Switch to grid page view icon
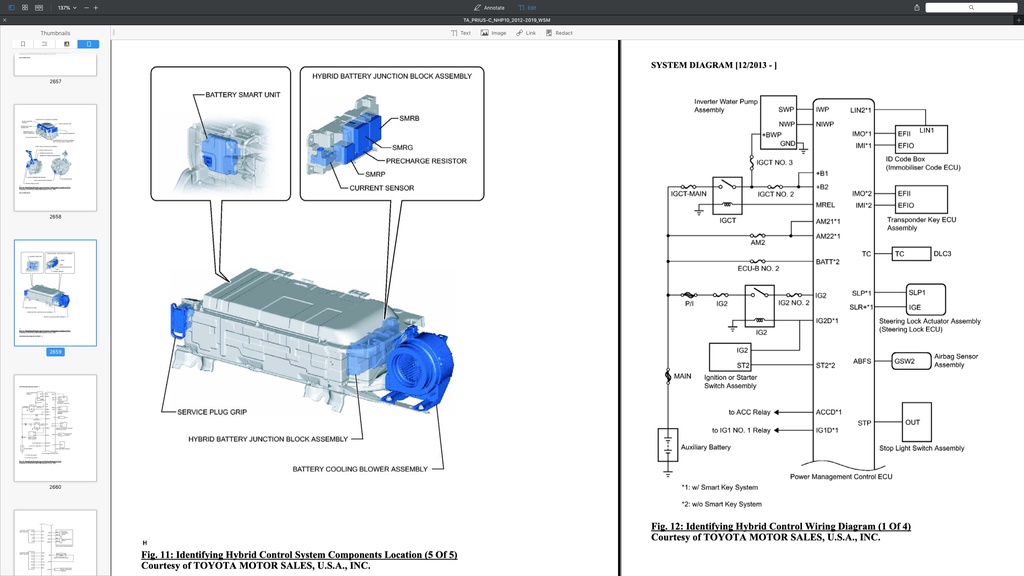This screenshot has height=576, width=1024. click(25, 8)
